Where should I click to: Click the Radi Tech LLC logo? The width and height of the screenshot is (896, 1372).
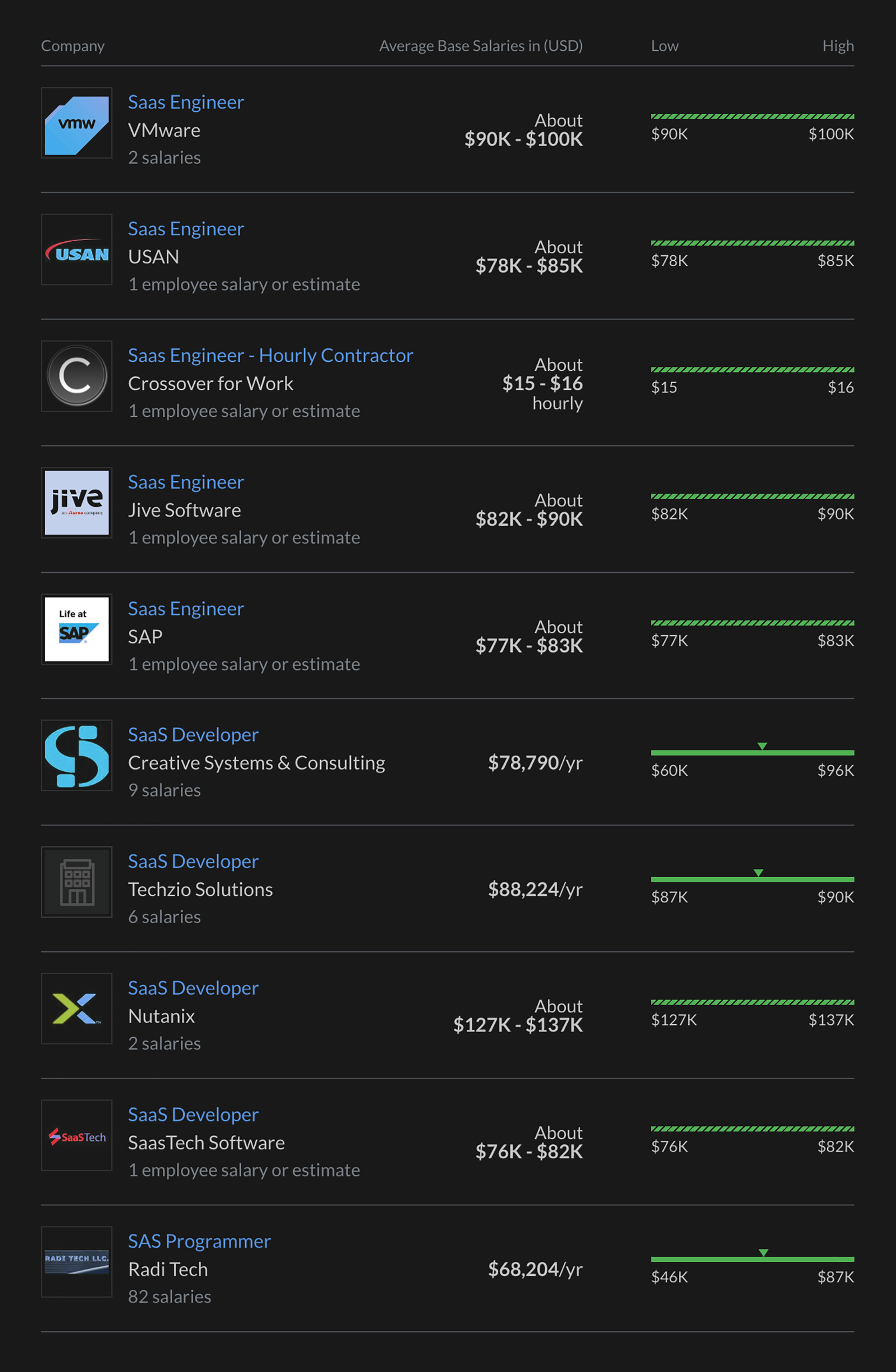click(x=77, y=1262)
